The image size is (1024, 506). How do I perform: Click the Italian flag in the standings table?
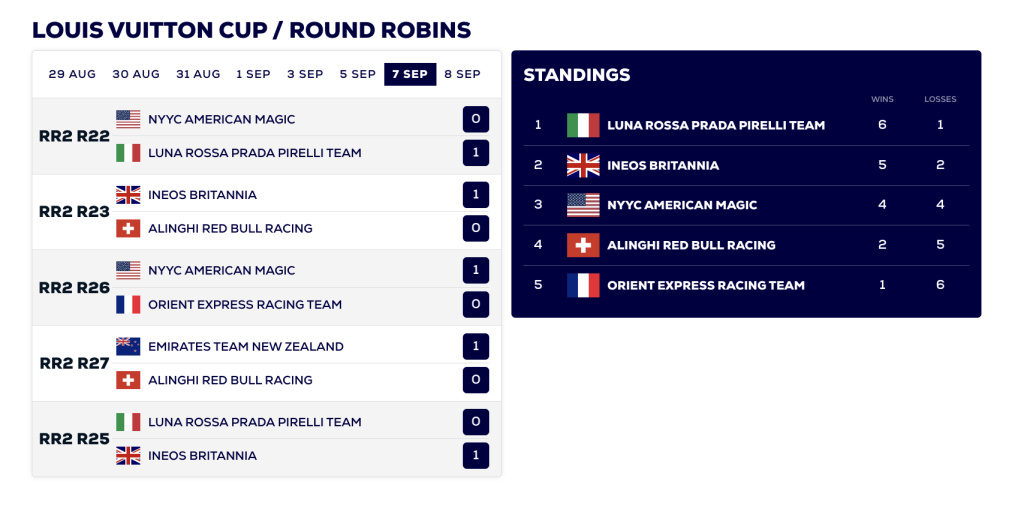(583, 125)
